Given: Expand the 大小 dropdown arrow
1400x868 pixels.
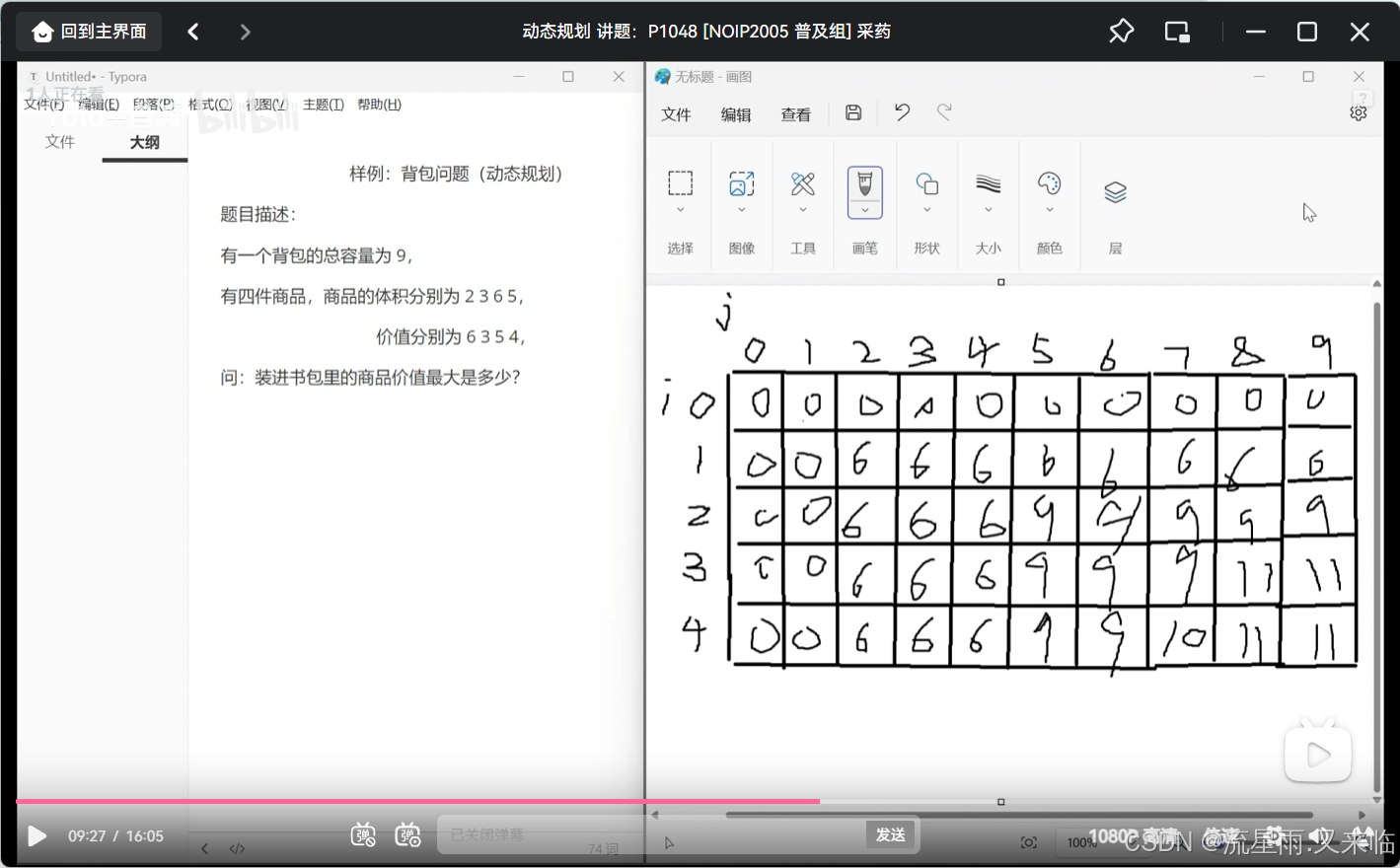Looking at the screenshot, I should point(989,210).
